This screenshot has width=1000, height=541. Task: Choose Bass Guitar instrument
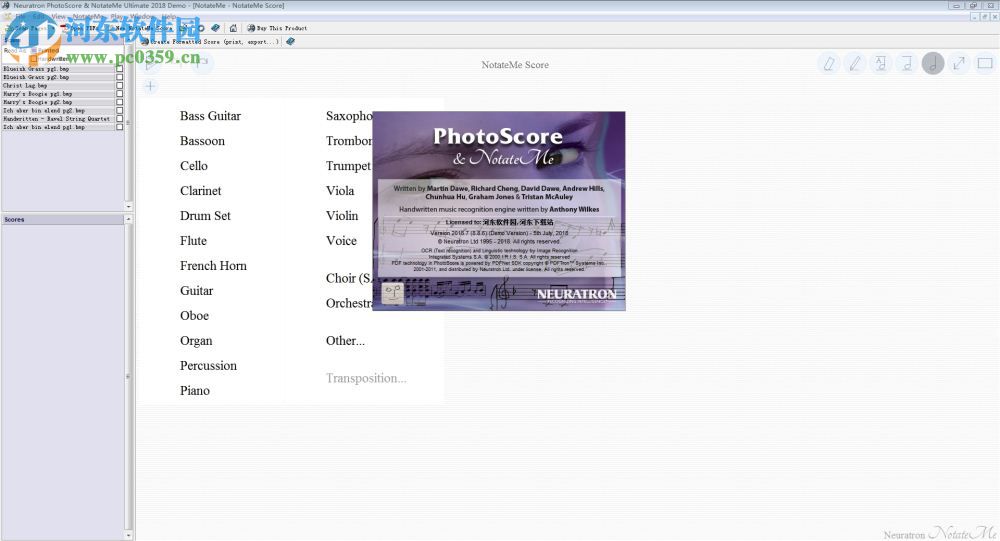coord(210,116)
